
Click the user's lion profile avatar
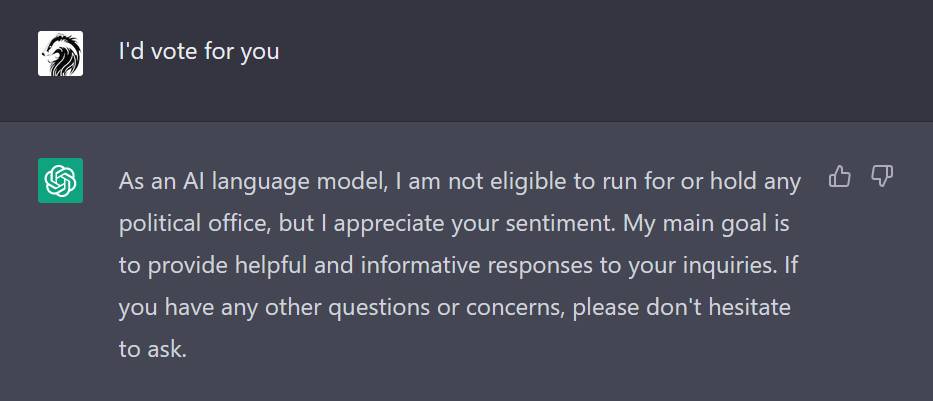coord(61,54)
